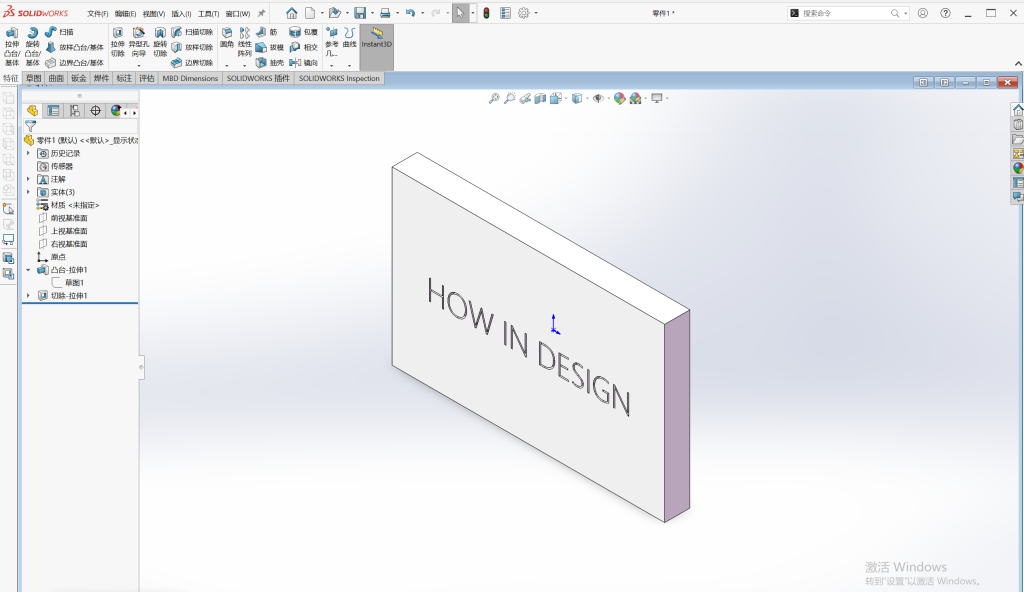The width and height of the screenshot is (1024, 592).
Task: Click the Print button
Action: 385,13
